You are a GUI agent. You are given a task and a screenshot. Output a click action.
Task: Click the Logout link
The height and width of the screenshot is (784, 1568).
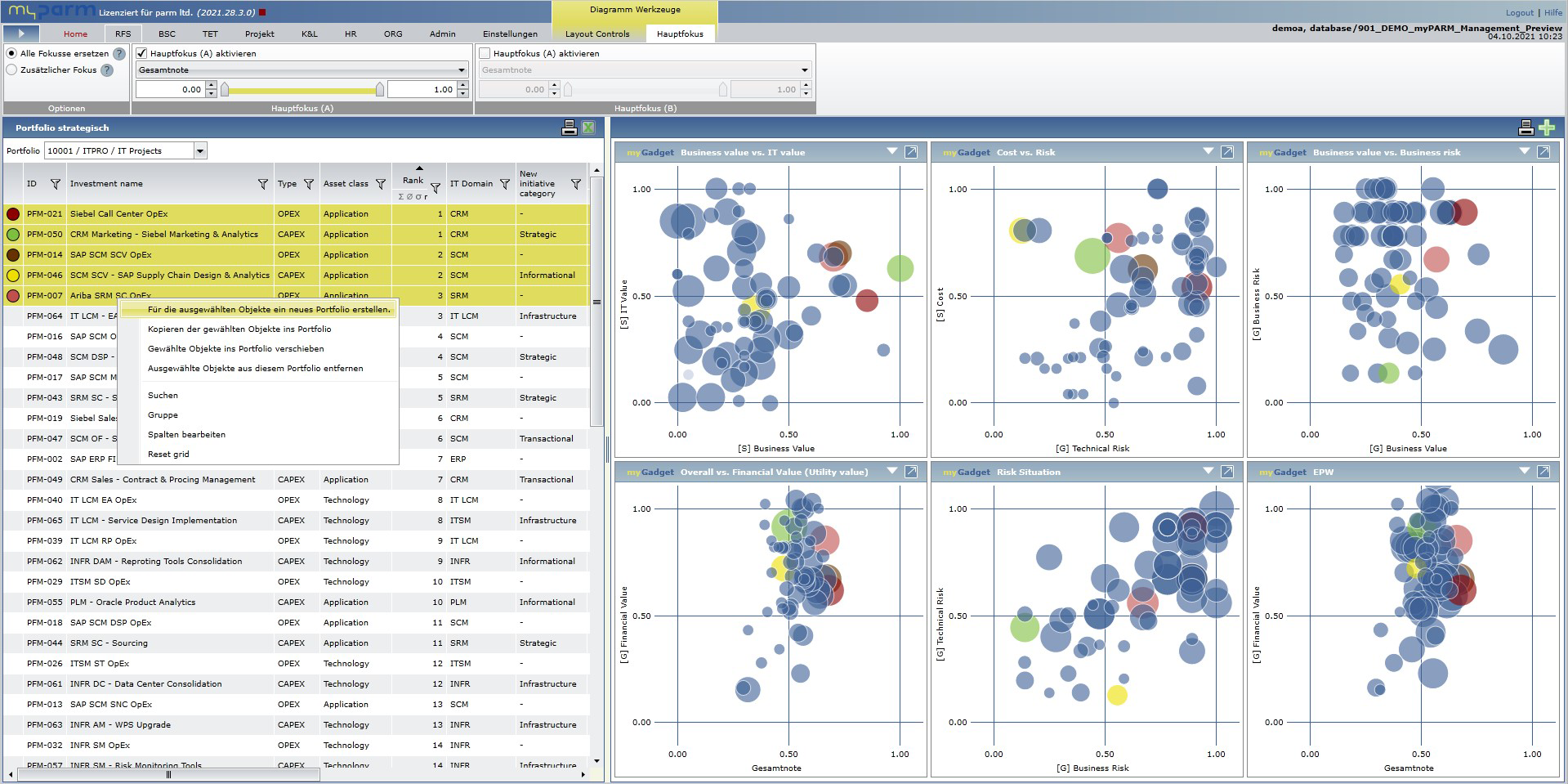1520,12
